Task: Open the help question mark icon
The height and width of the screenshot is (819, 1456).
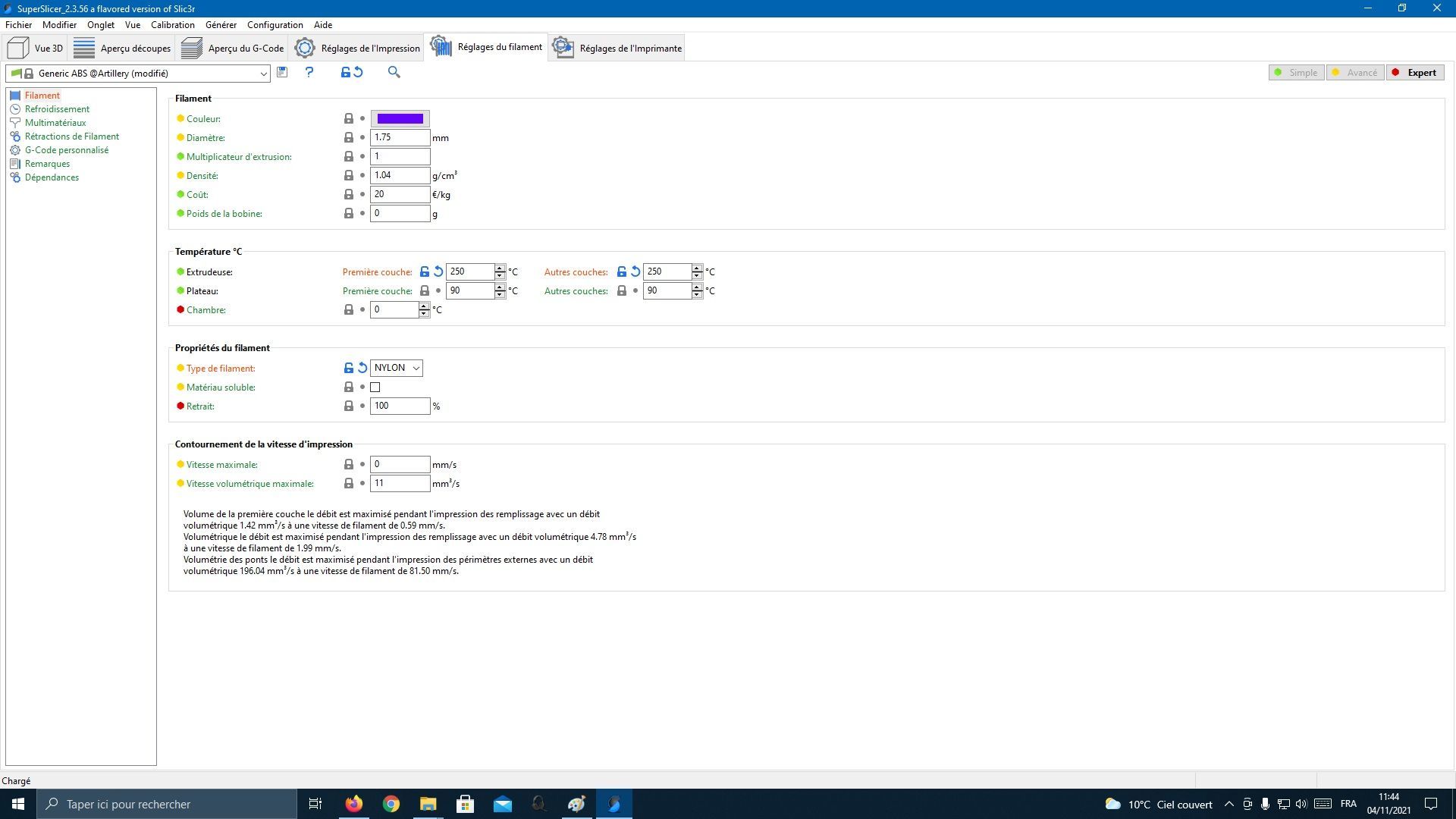Action: click(309, 72)
